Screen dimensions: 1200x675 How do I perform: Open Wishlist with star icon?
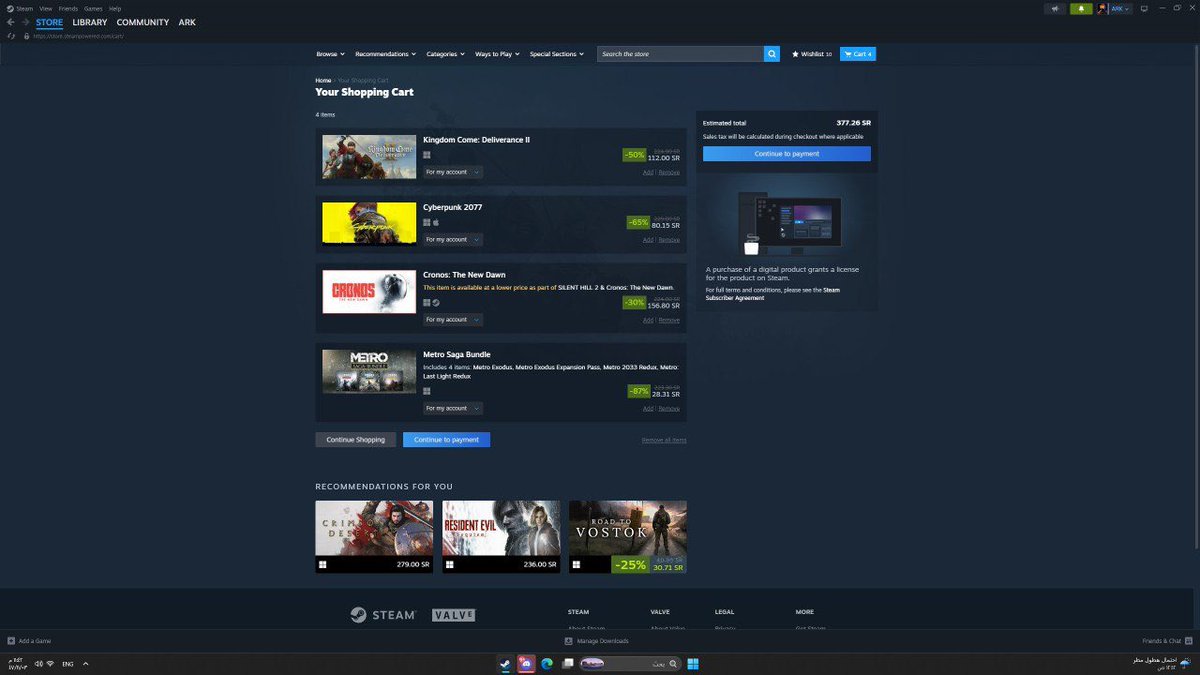[x=811, y=54]
